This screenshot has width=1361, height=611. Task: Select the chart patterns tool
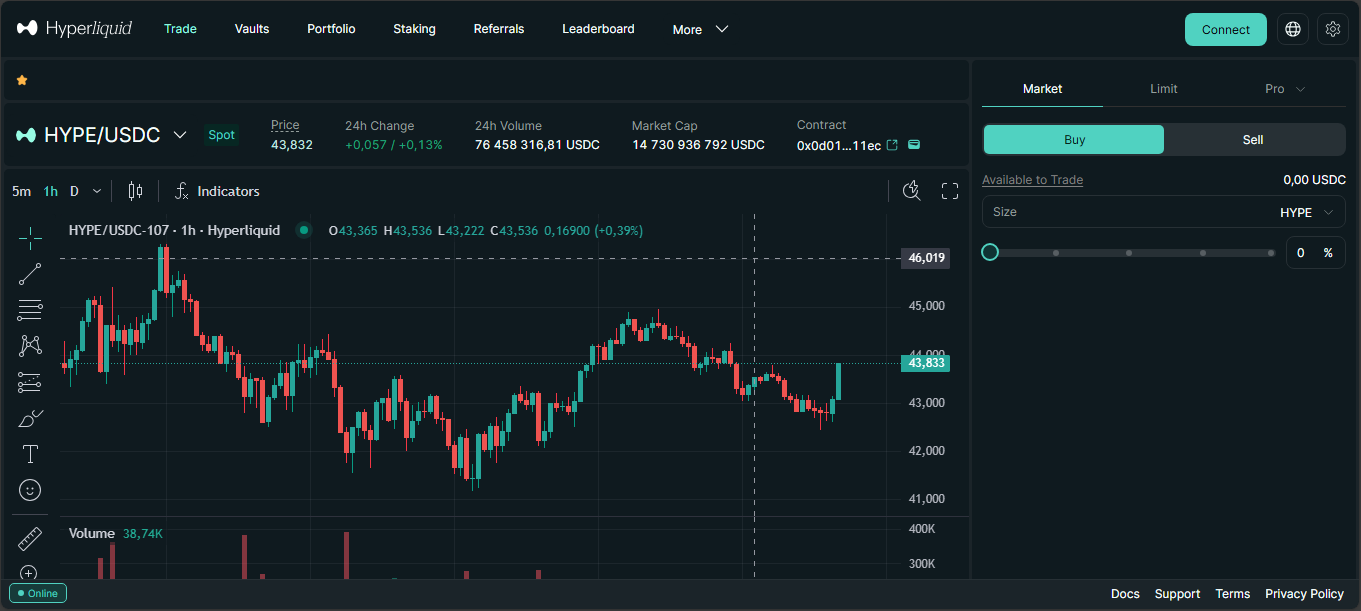[30, 346]
